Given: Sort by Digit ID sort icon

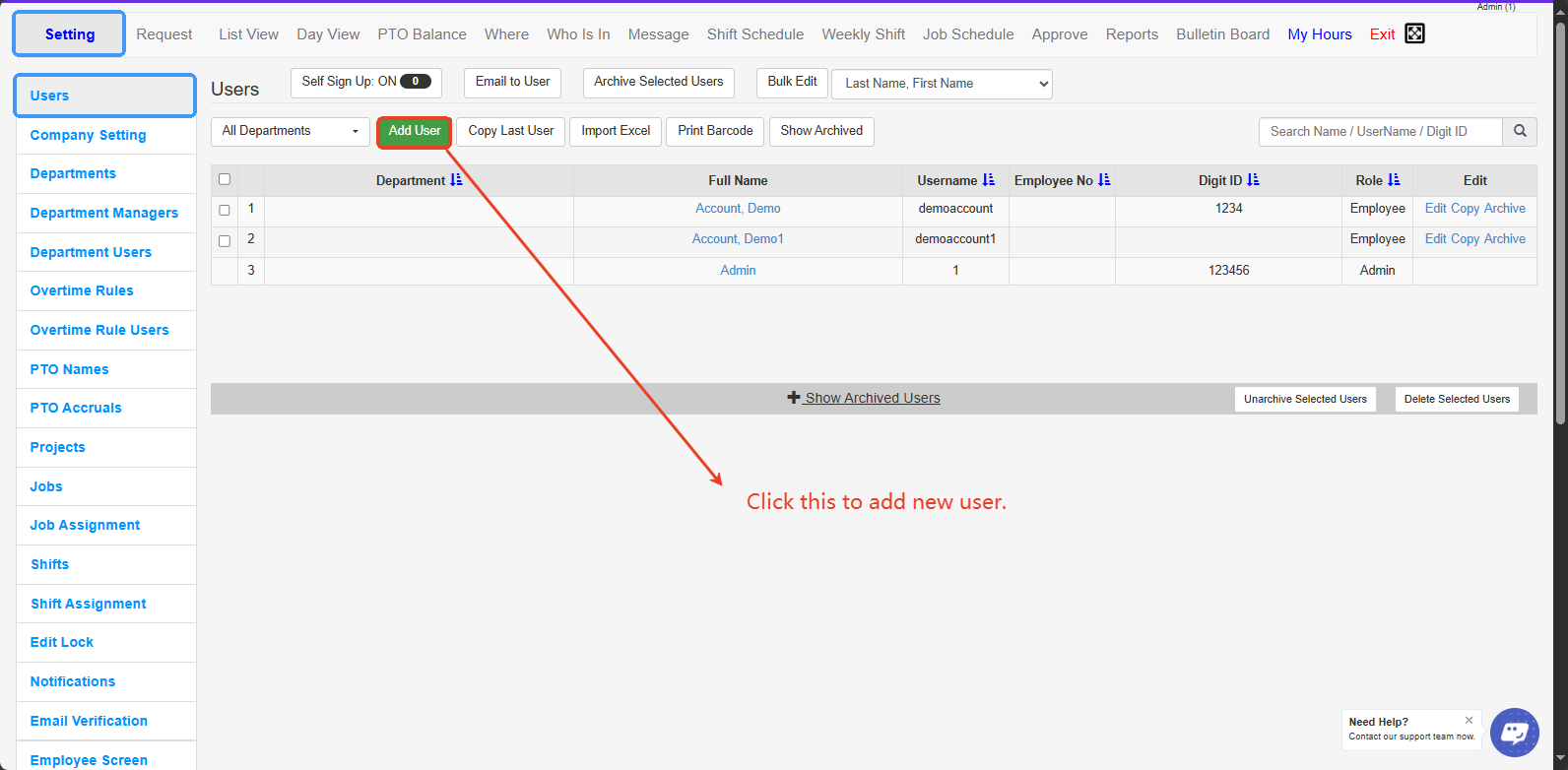Looking at the screenshot, I should pyautogui.click(x=1253, y=180).
